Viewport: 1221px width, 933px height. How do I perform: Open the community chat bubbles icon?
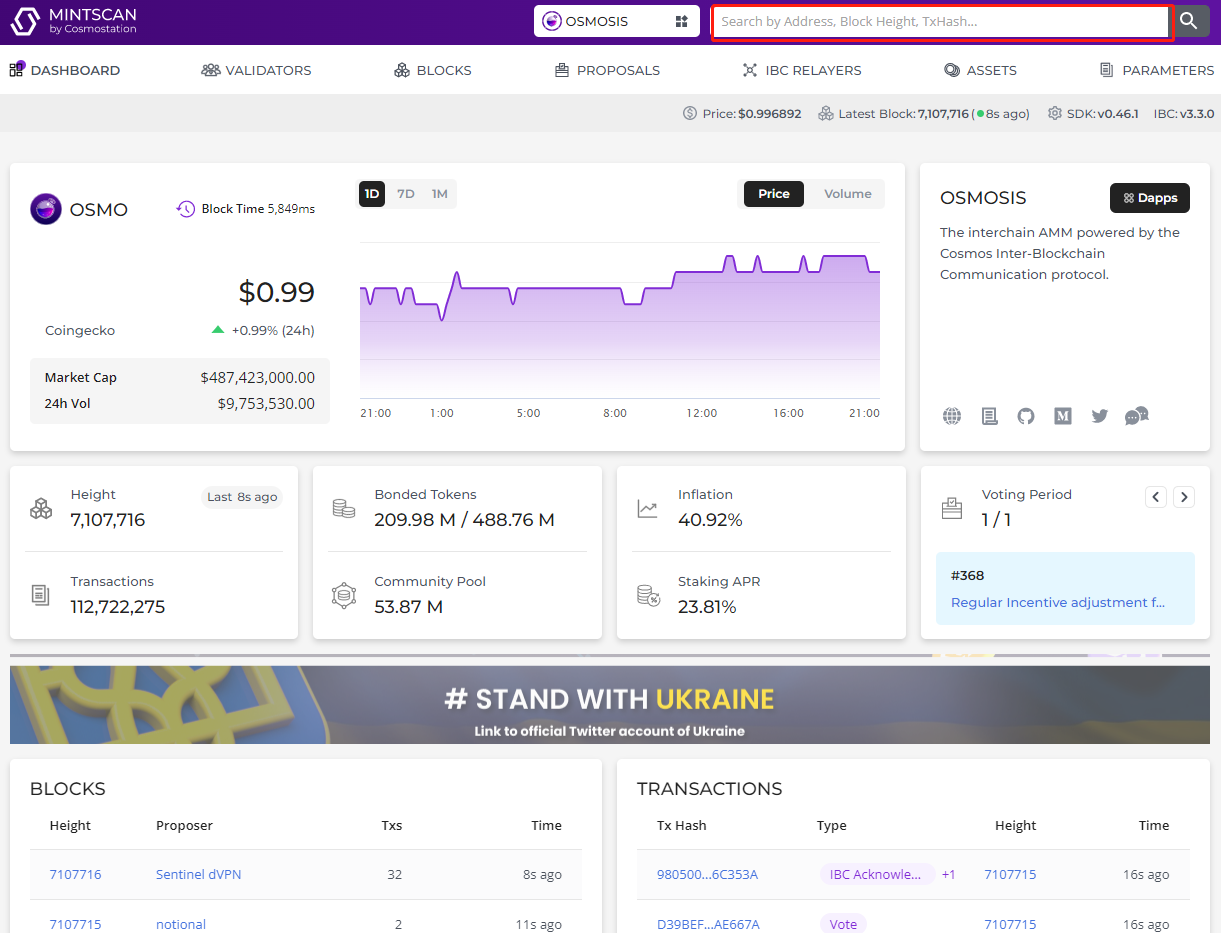(x=1137, y=416)
